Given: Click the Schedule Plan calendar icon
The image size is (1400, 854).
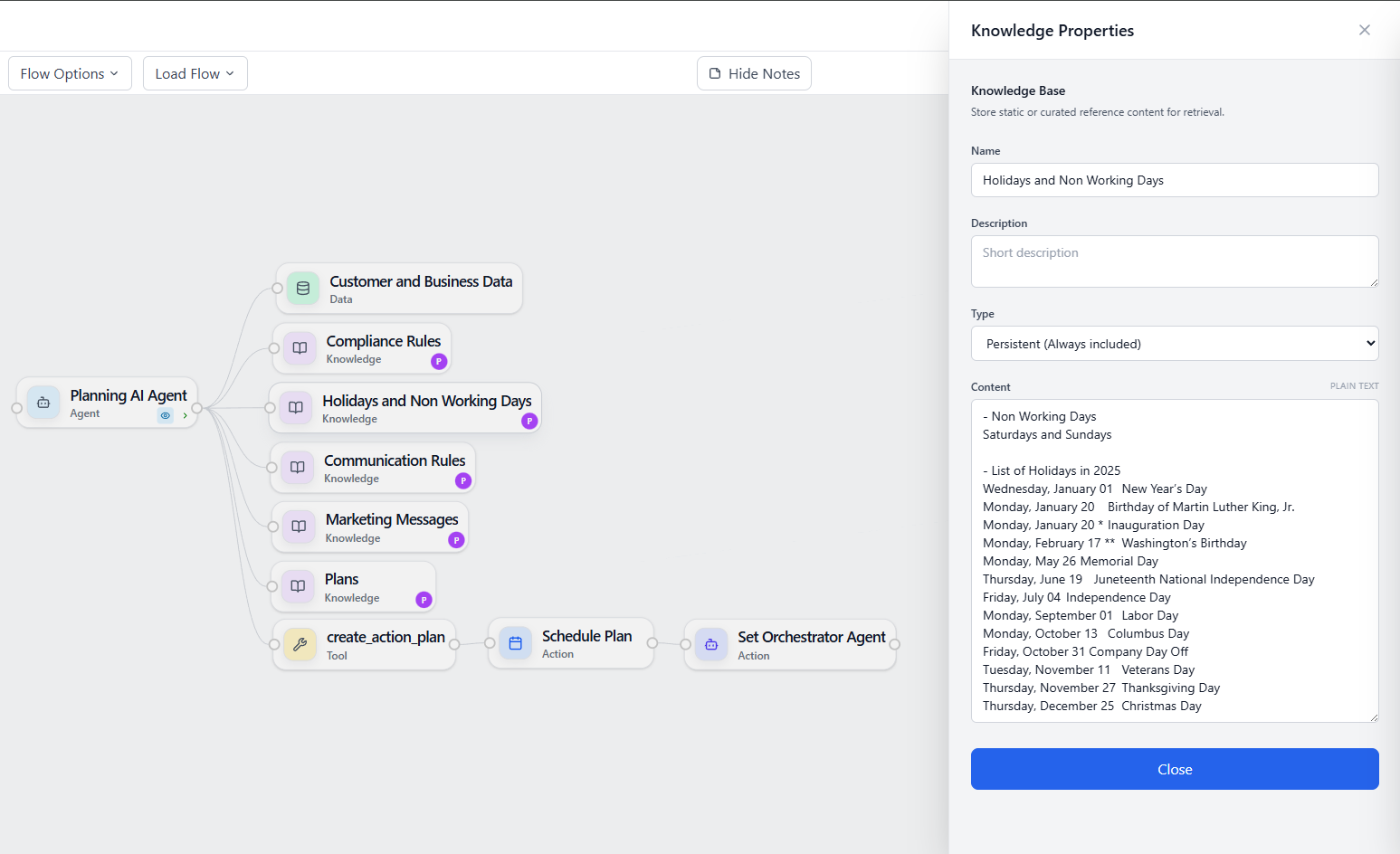Looking at the screenshot, I should click(x=515, y=643).
